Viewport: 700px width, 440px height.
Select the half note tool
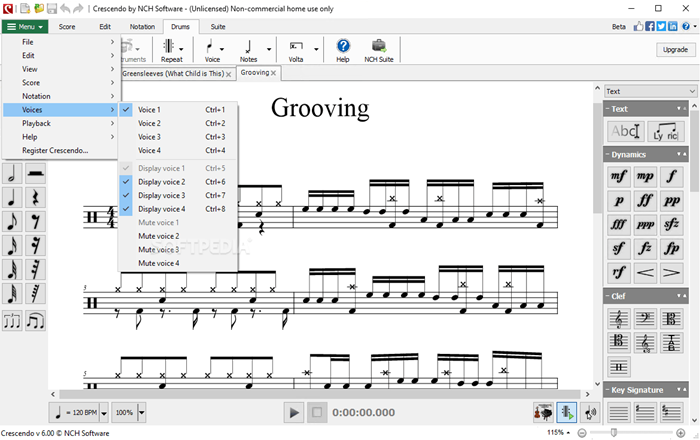coord(12,174)
